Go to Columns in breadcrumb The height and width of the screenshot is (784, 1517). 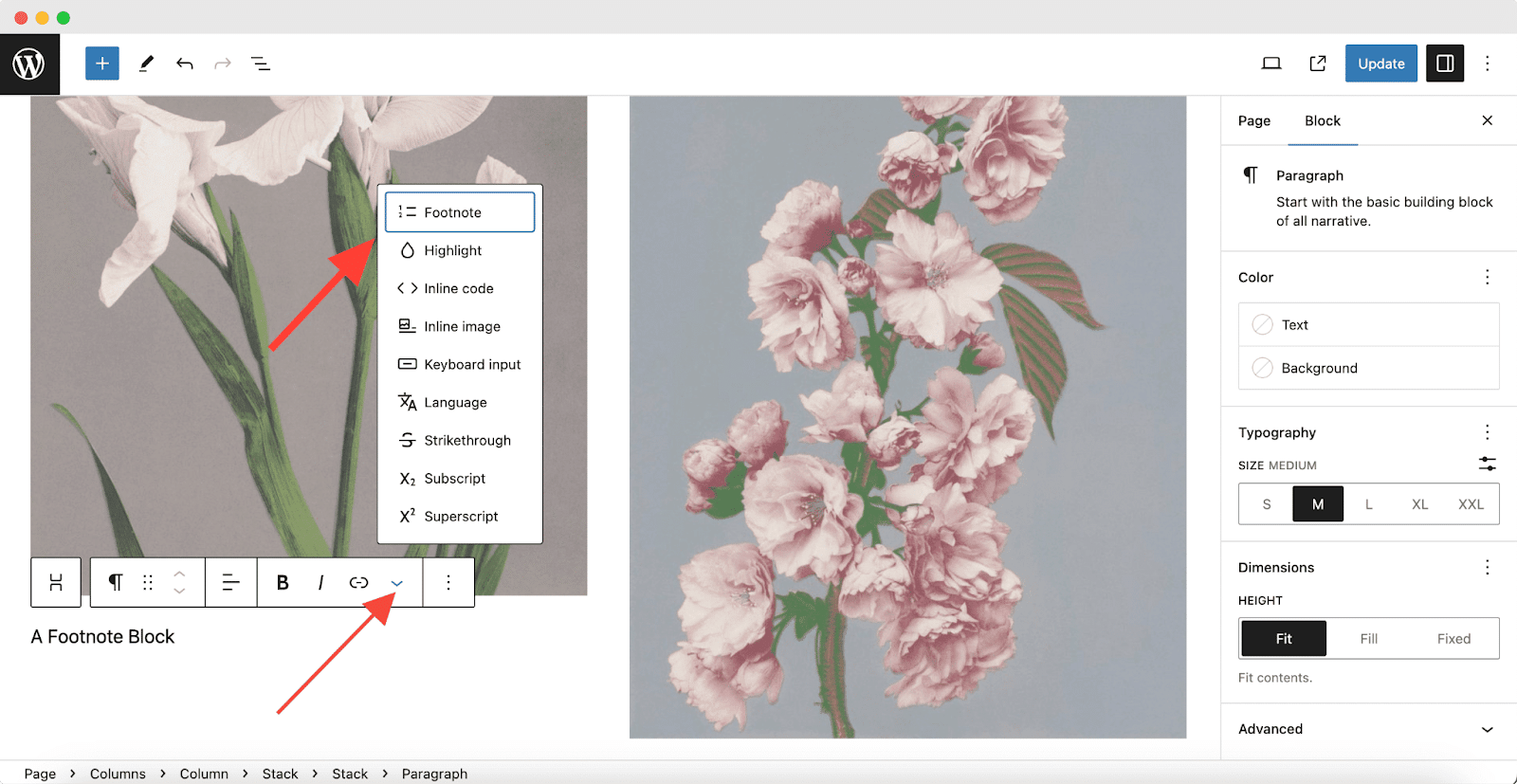click(118, 774)
